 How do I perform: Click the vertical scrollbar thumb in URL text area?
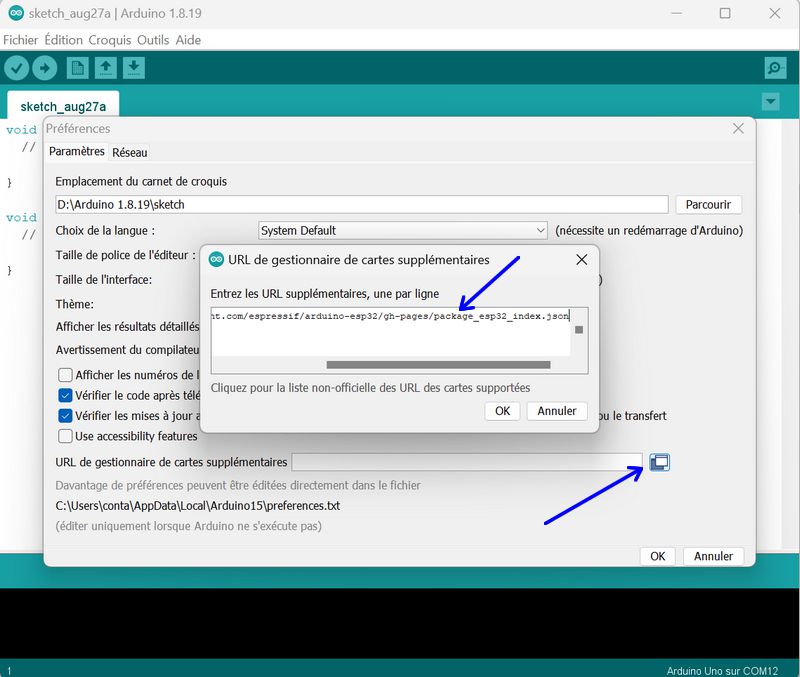pyautogui.click(x=579, y=330)
